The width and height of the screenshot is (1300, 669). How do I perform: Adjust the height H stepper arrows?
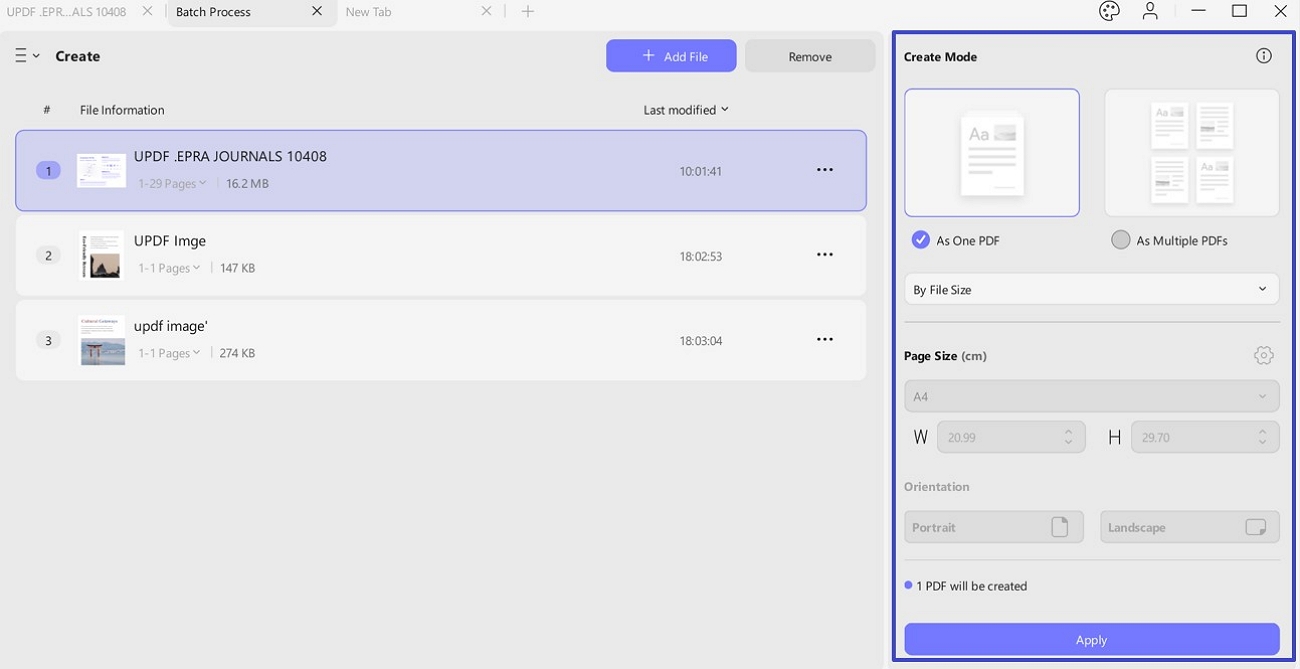point(1263,437)
